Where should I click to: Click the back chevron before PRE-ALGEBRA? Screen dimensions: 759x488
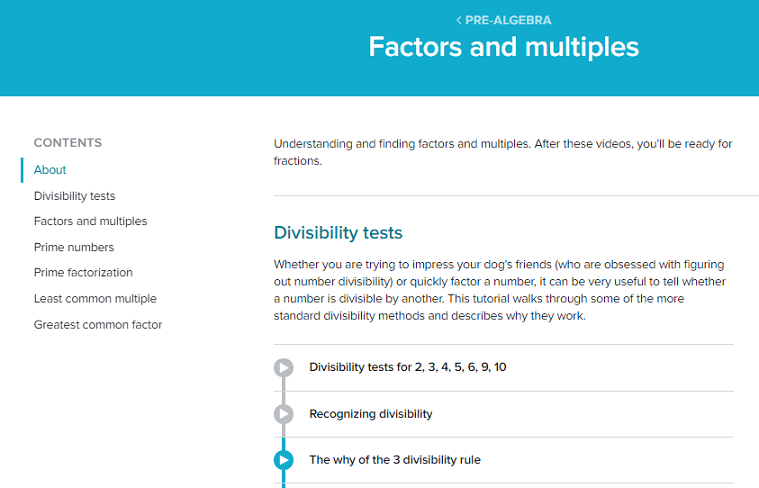pos(458,20)
